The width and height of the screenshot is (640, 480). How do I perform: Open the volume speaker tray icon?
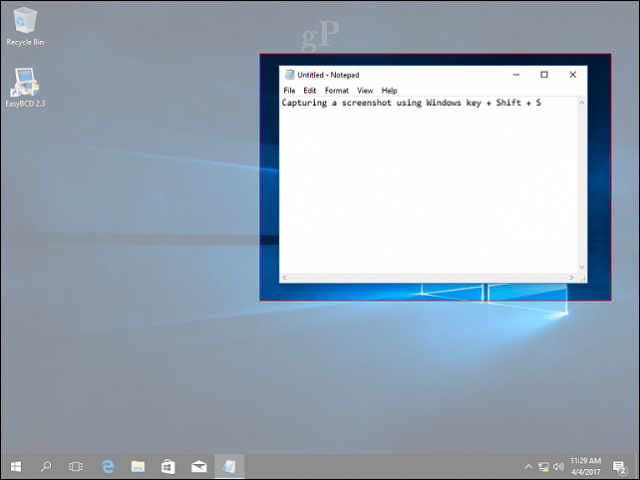(558, 466)
